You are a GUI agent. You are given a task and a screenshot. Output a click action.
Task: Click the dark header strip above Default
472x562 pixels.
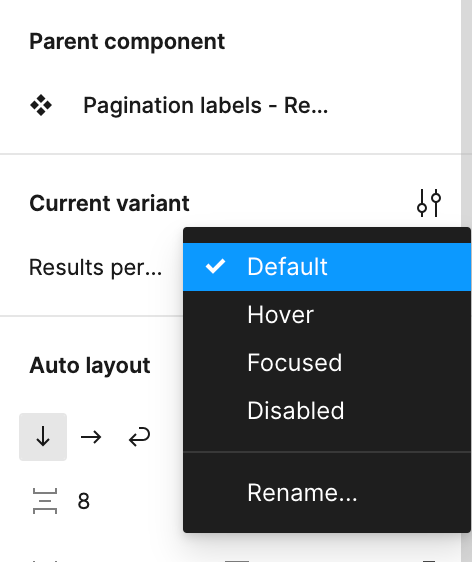(327, 235)
